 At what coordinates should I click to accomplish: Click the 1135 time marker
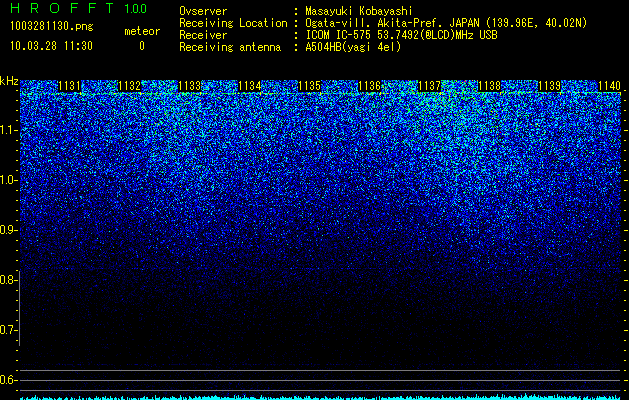[310, 86]
